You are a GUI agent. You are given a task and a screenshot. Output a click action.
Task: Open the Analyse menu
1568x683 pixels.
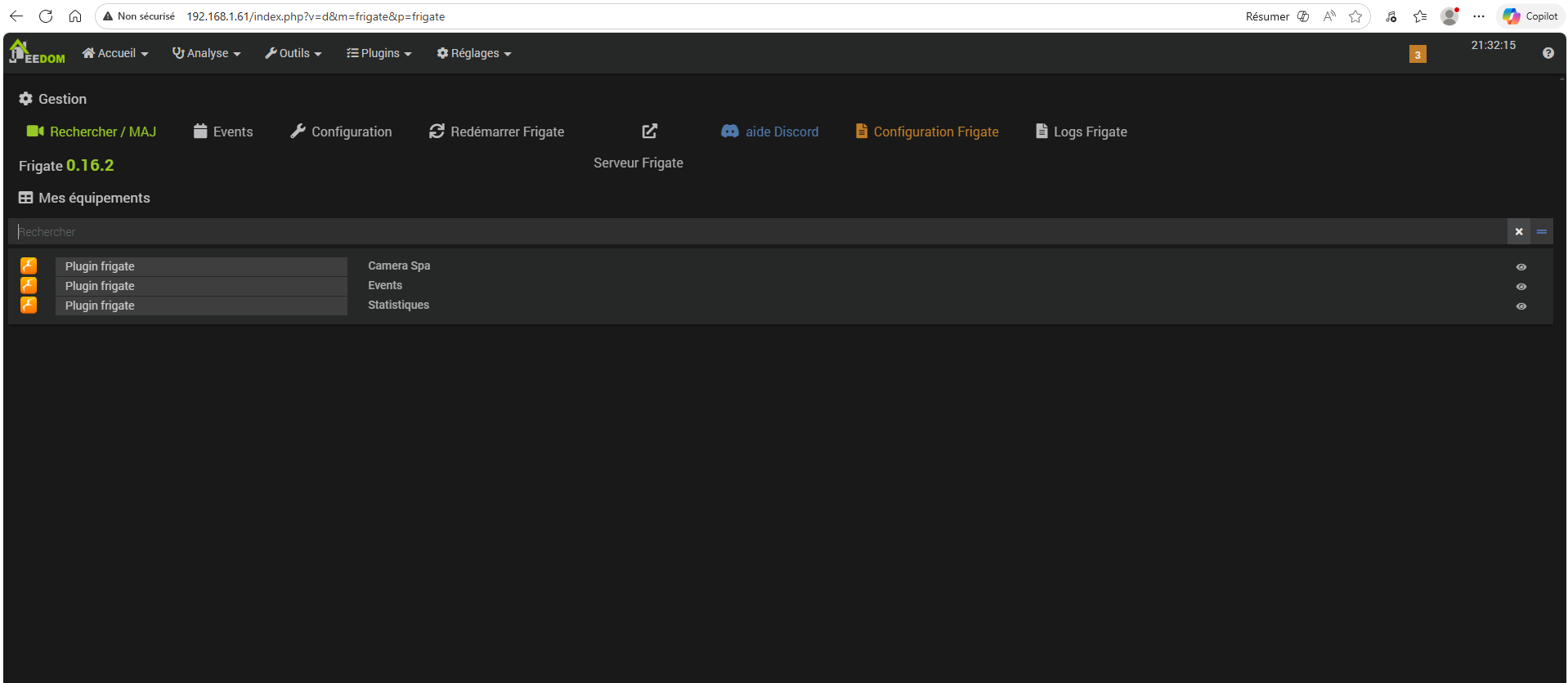tap(206, 53)
